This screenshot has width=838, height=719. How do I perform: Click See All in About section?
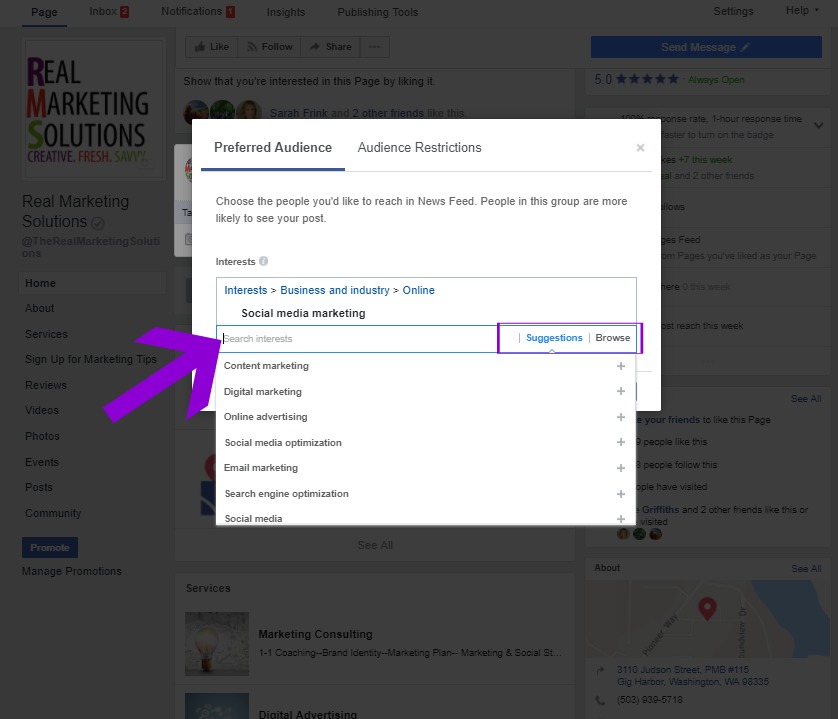[806, 569]
